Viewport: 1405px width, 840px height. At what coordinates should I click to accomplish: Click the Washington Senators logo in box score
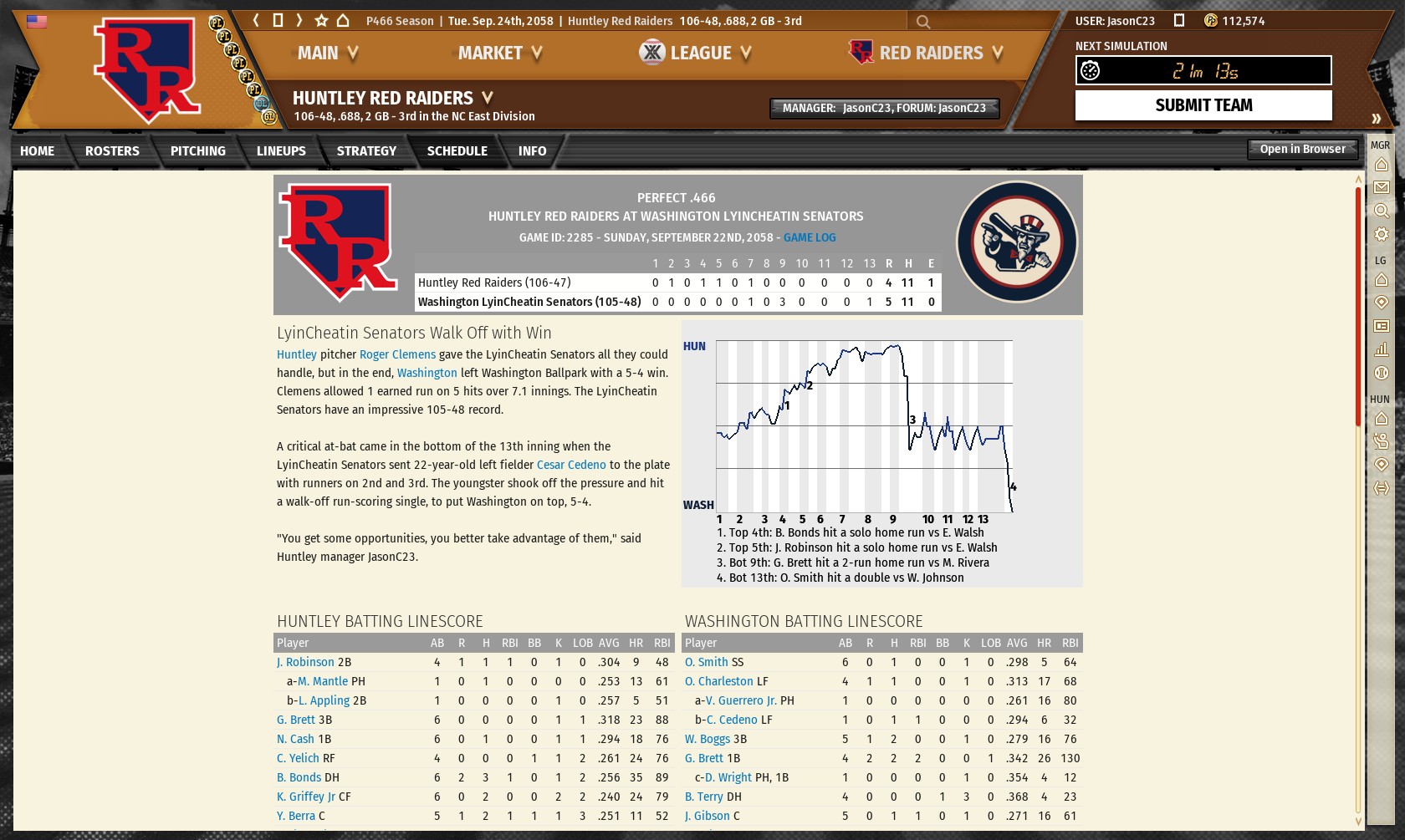click(x=1017, y=242)
